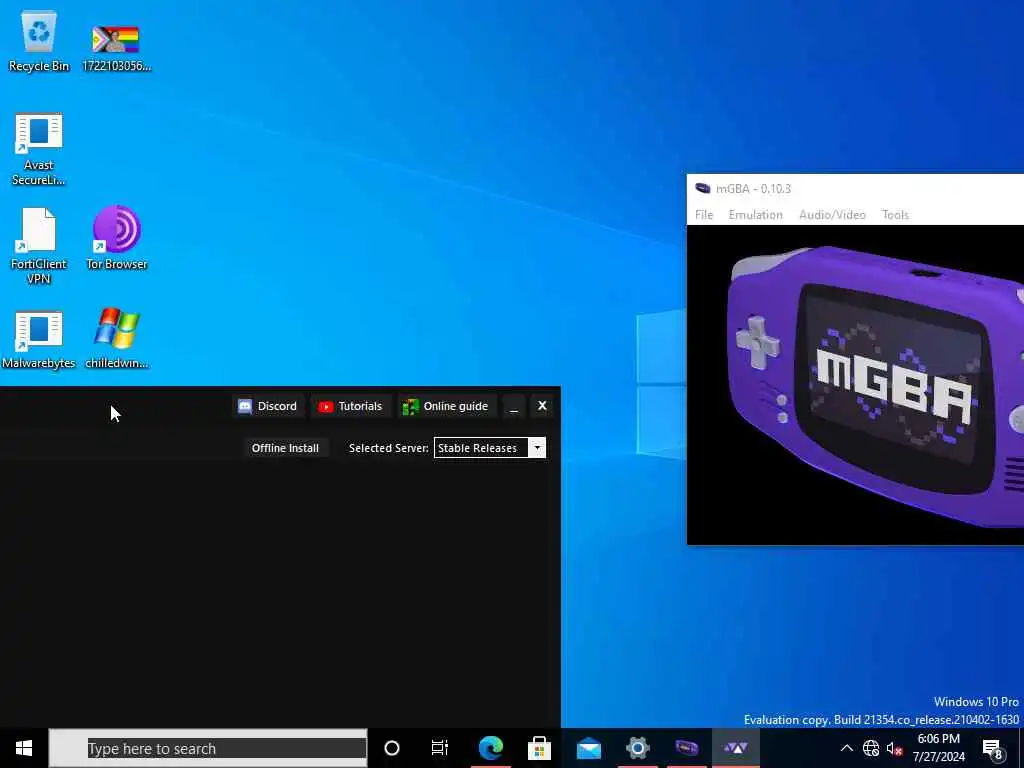Close the dark installer window
This screenshot has height=768, width=1024.
(542, 406)
